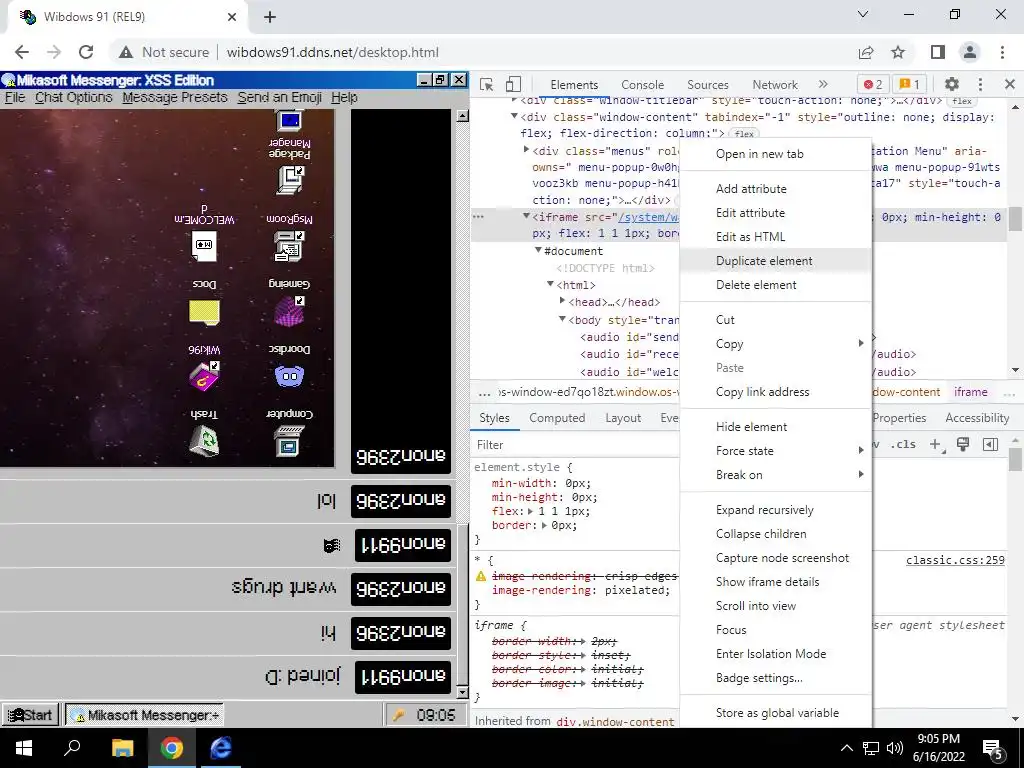Open Message Presets menu
This screenshot has width=1024, height=768.
pos(174,97)
